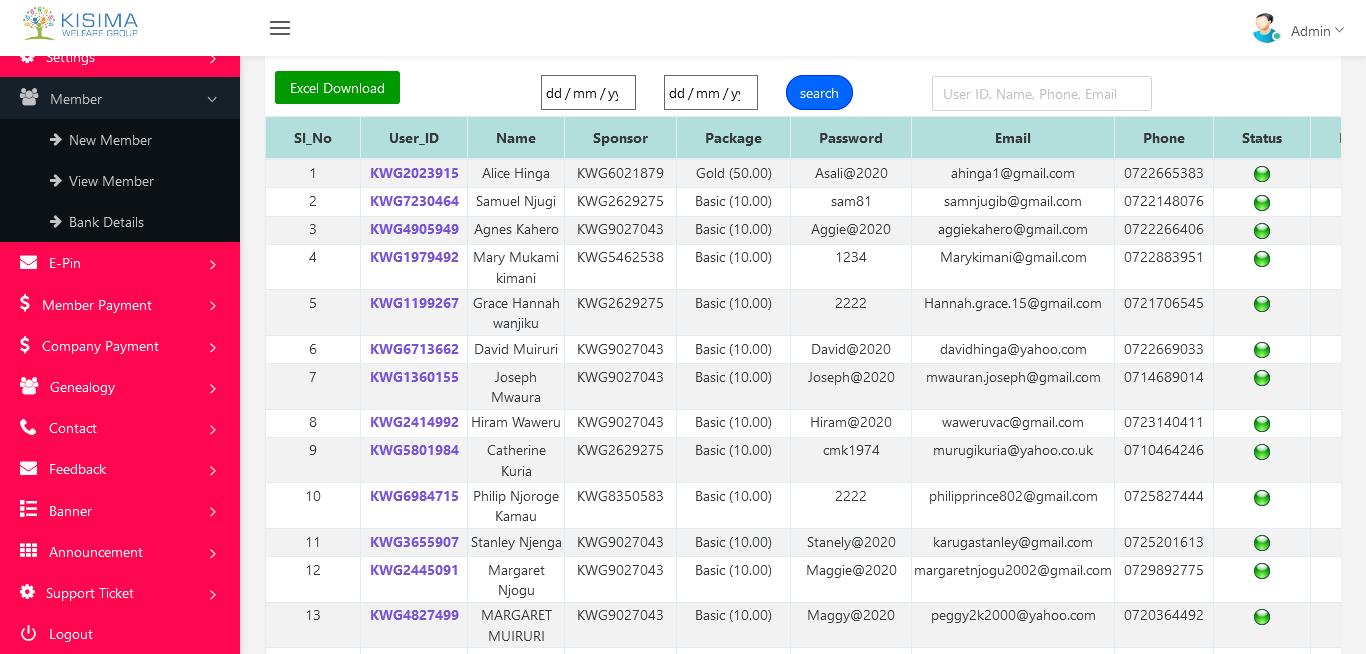
Task: Expand the Feedback chevron
Action: [213, 470]
